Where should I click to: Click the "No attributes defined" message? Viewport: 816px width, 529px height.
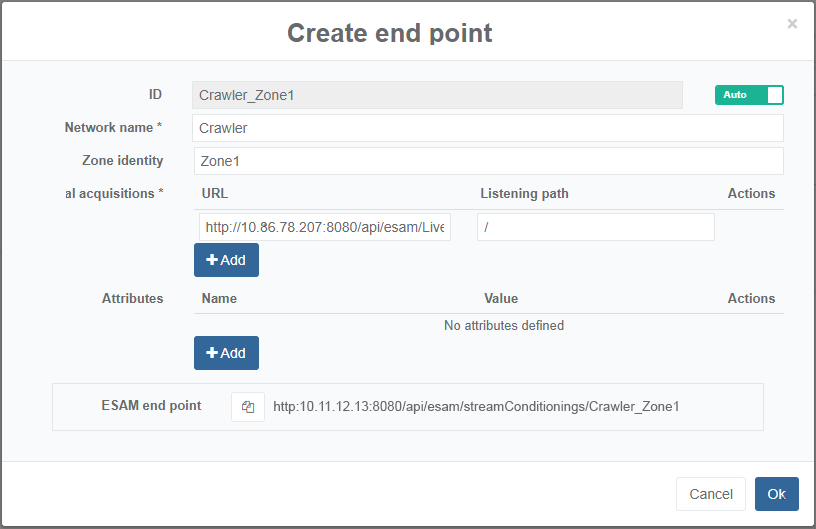pyautogui.click(x=504, y=325)
